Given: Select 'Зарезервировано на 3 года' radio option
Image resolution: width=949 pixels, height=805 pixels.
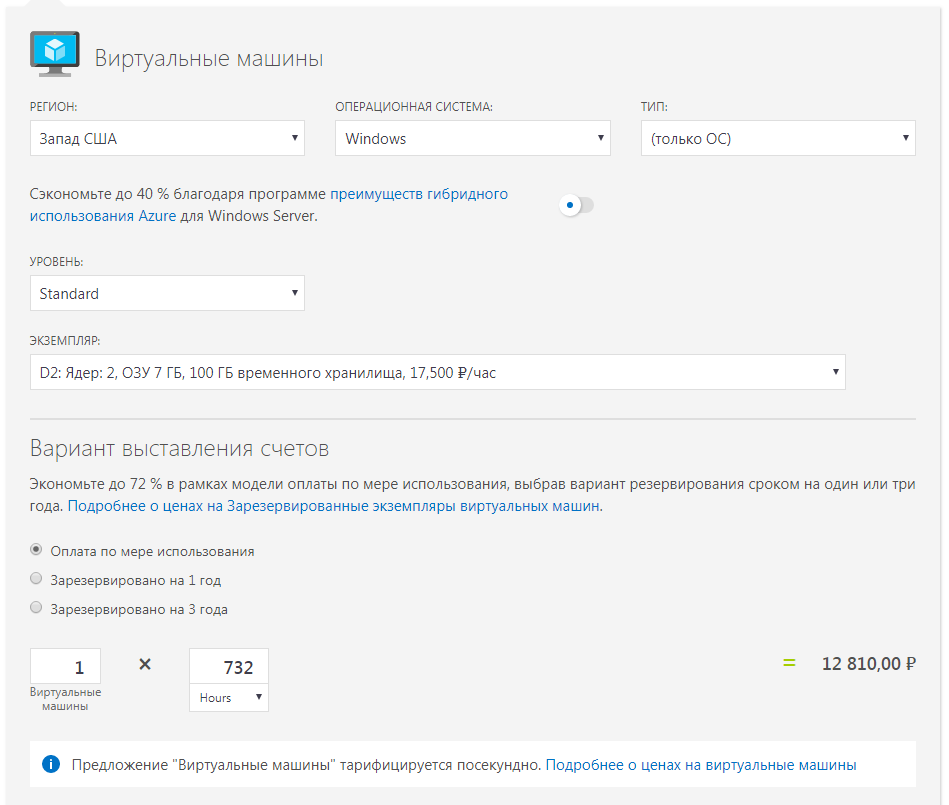Looking at the screenshot, I should [x=36, y=608].
